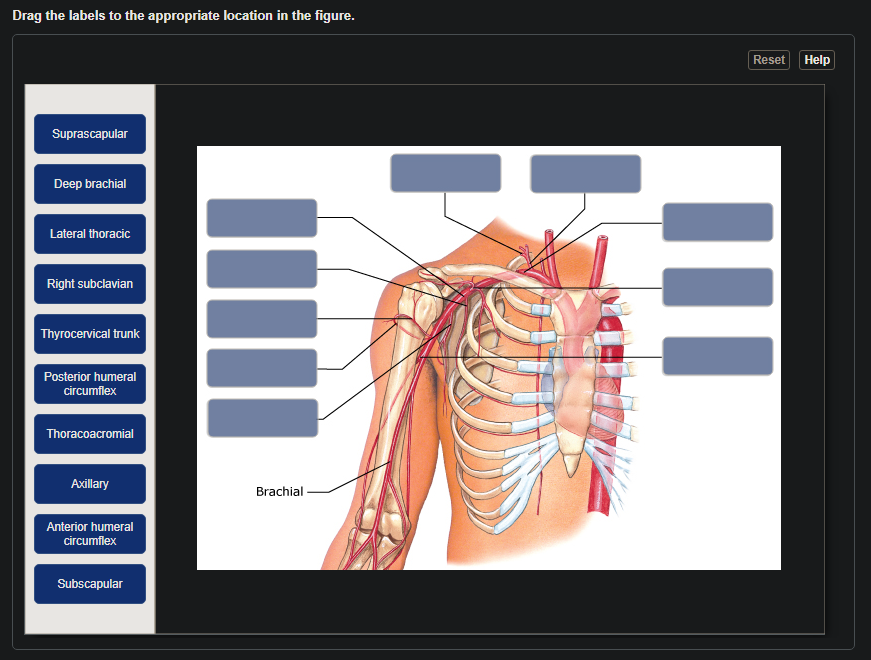Click the Reset button

pos(769,60)
